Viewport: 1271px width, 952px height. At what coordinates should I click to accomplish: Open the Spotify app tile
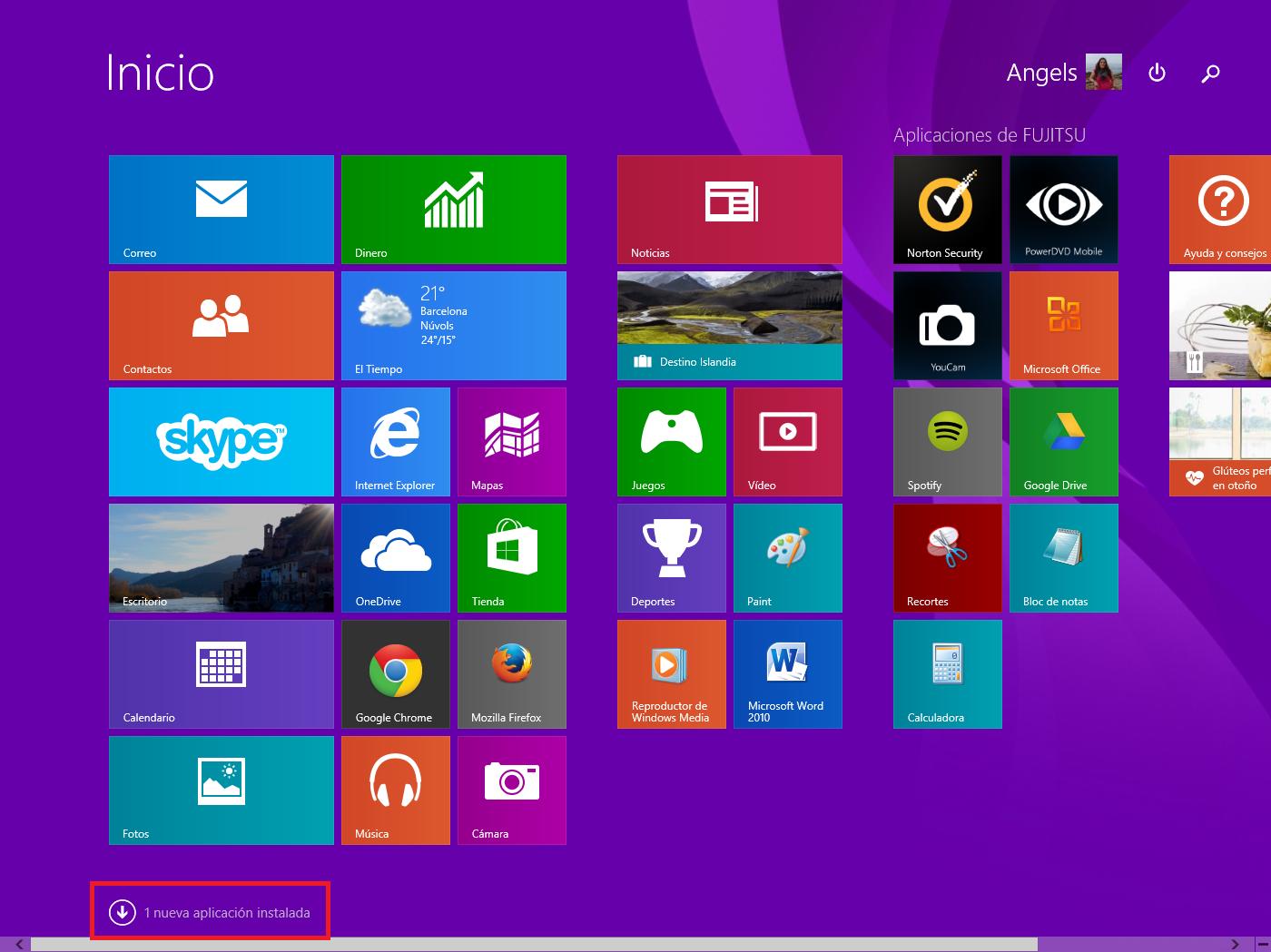click(x=947, y=441)
